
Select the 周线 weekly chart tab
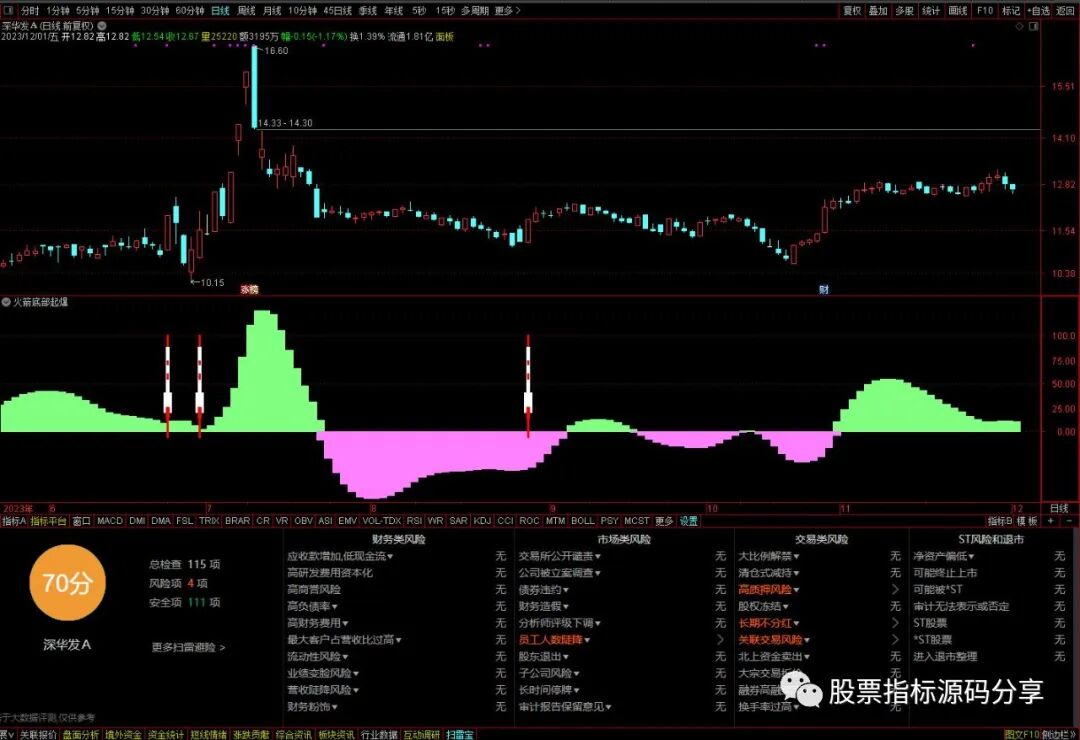click(246, 11)
